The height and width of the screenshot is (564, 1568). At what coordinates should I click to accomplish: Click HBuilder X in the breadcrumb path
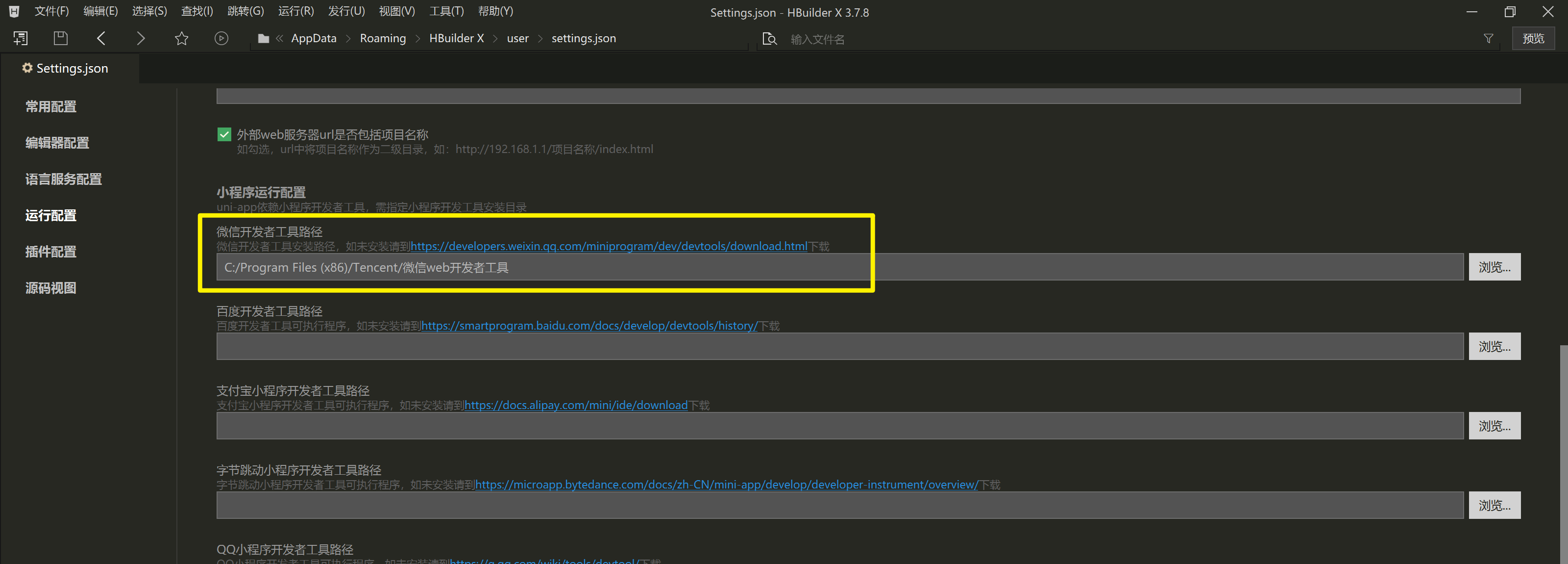(457, 38)
